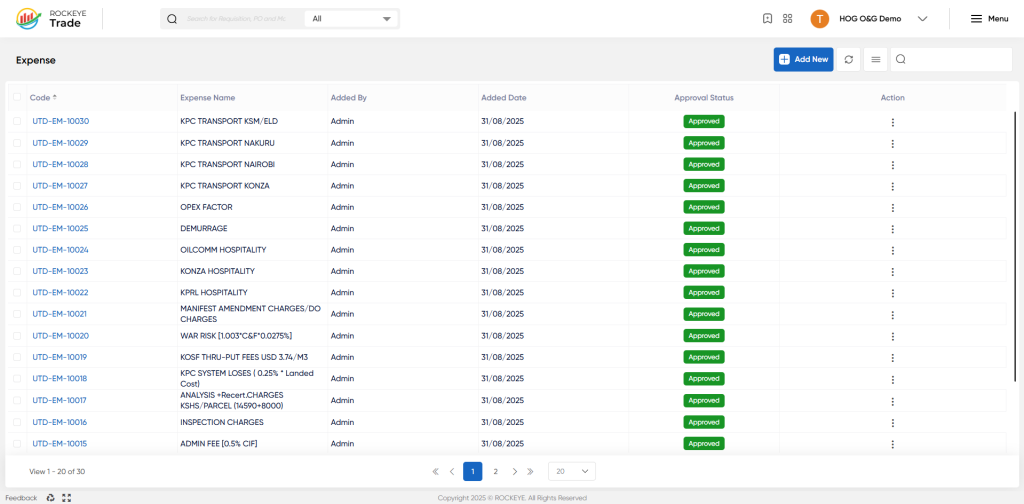Click the table's vertical scrollbar

point(1014,247)
